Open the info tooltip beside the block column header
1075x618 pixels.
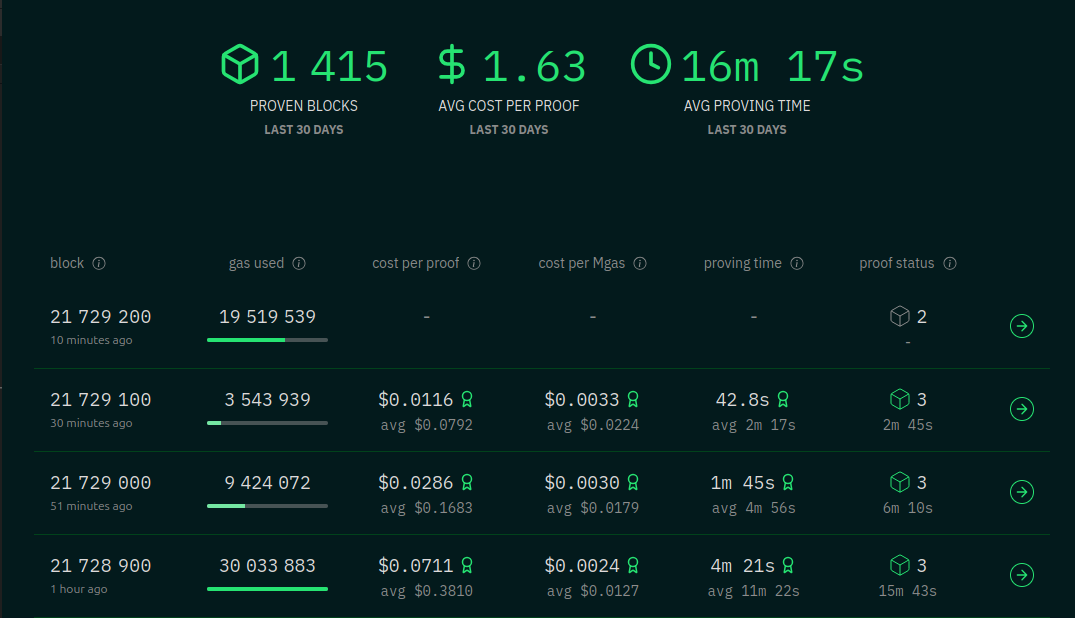(99, 263)
